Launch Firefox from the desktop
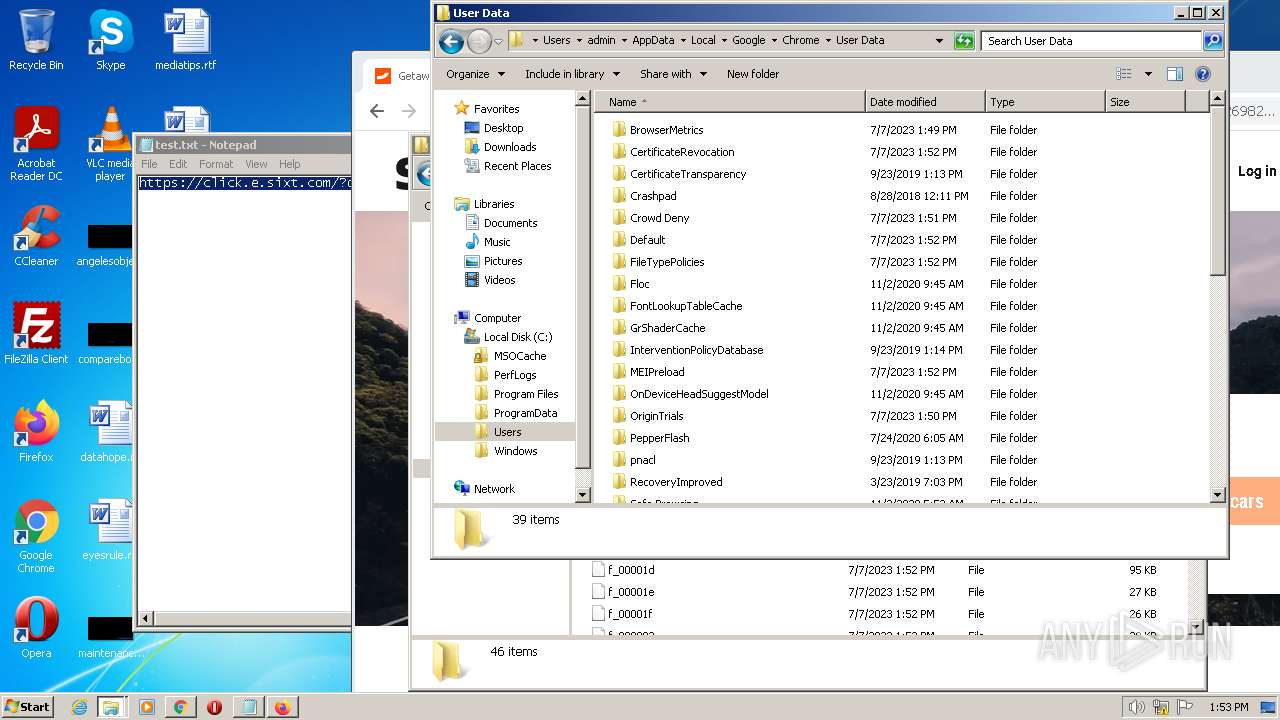This screenshot has width=1280, height=720. pos(36,432)
